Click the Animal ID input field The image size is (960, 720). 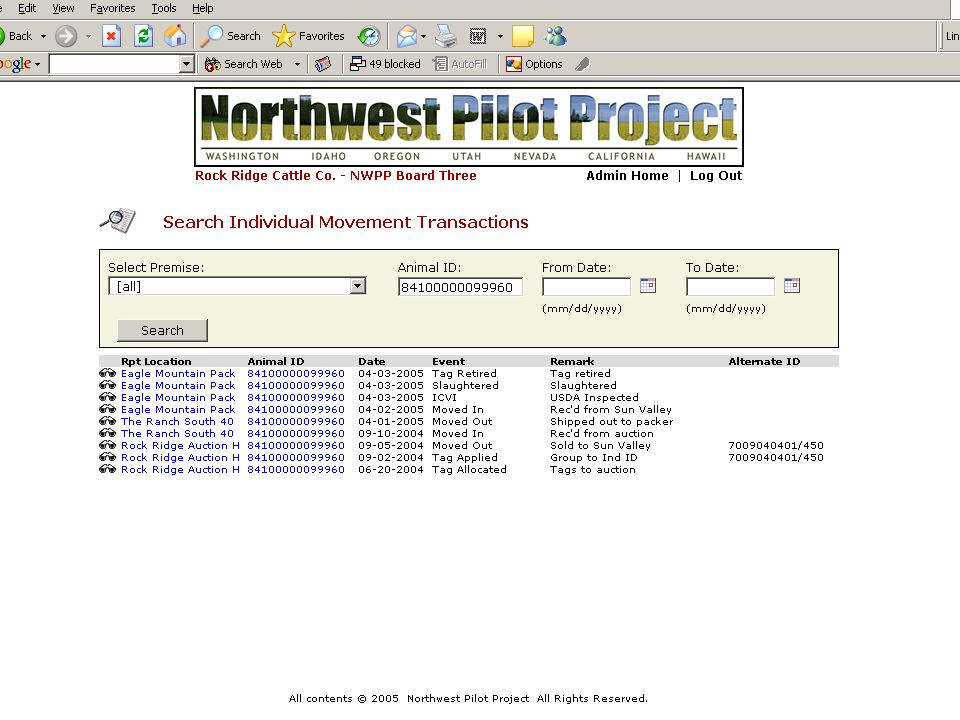(x=460, y=287)
